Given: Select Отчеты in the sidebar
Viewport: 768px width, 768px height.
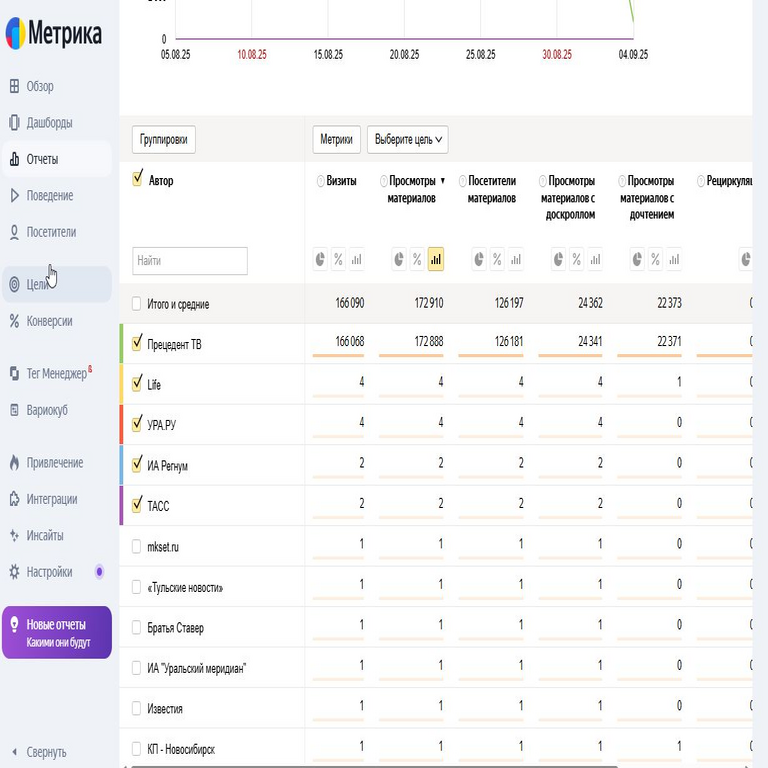Looking at the screenshot, I should coord(57,159).
